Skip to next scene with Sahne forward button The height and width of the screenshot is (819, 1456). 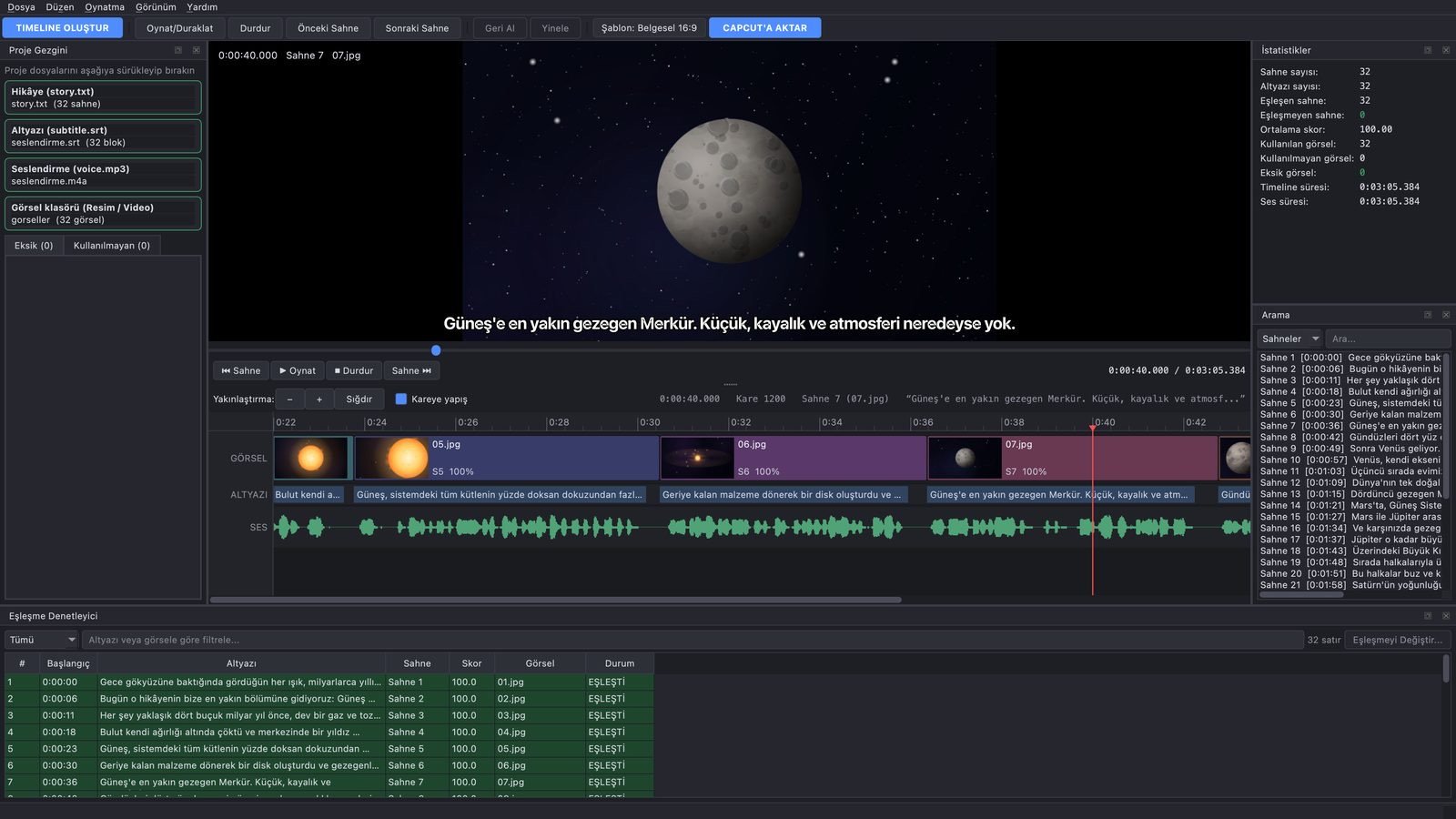(x=411, y=370)
